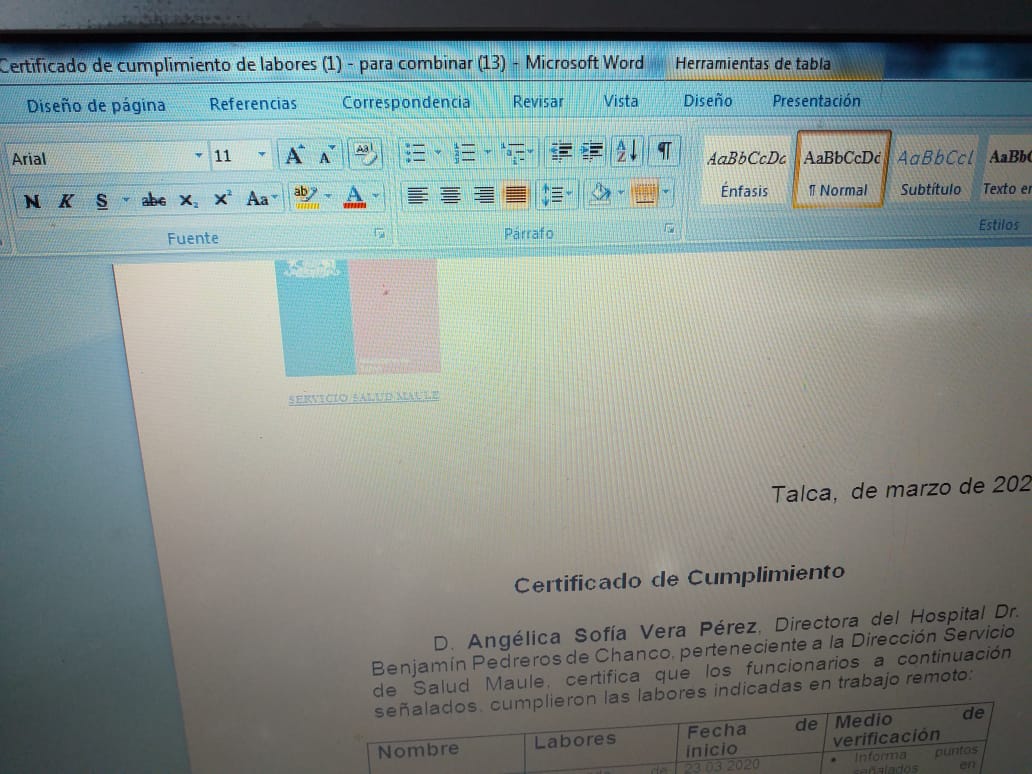The width and height of the screenshot is (1032, 774).
Task: Apply a bulleted list
Action: pyautogui.click(x=414, y=153)
